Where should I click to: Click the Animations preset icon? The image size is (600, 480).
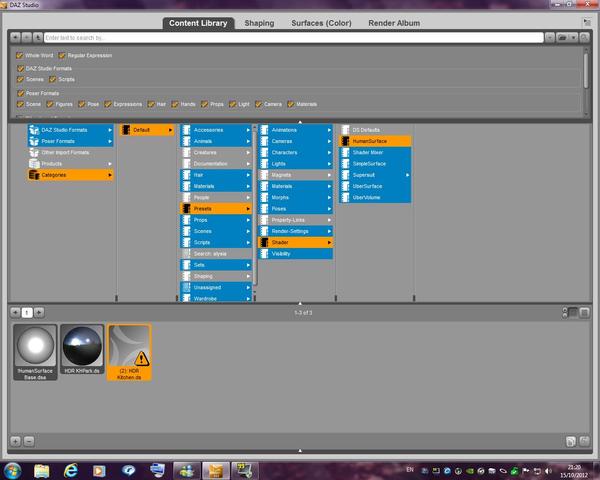click(264, 130)
